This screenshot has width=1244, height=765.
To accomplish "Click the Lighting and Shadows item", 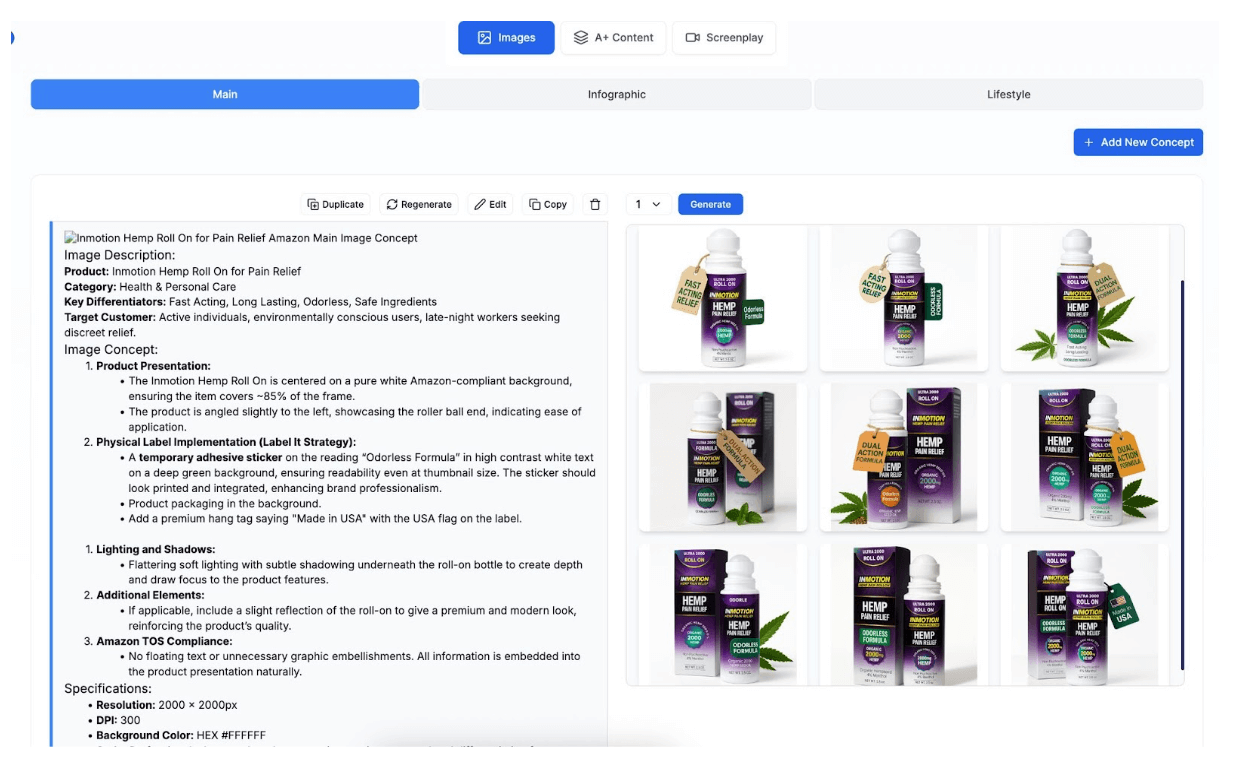I will coord(155,549).
